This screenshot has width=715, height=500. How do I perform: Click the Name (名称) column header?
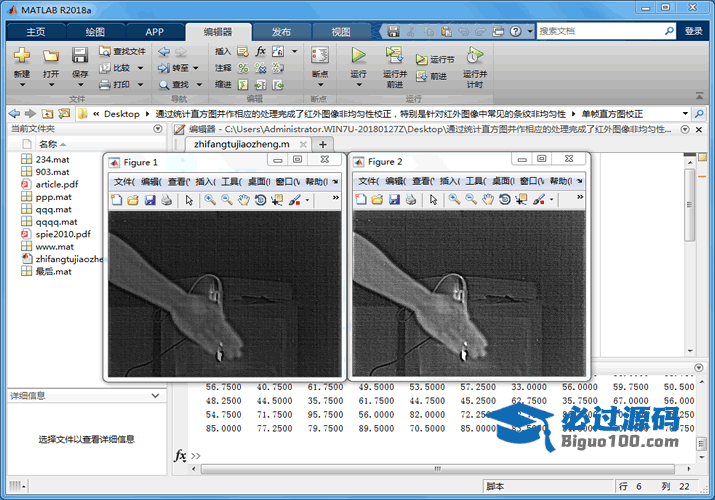click(x=48, y=144)
